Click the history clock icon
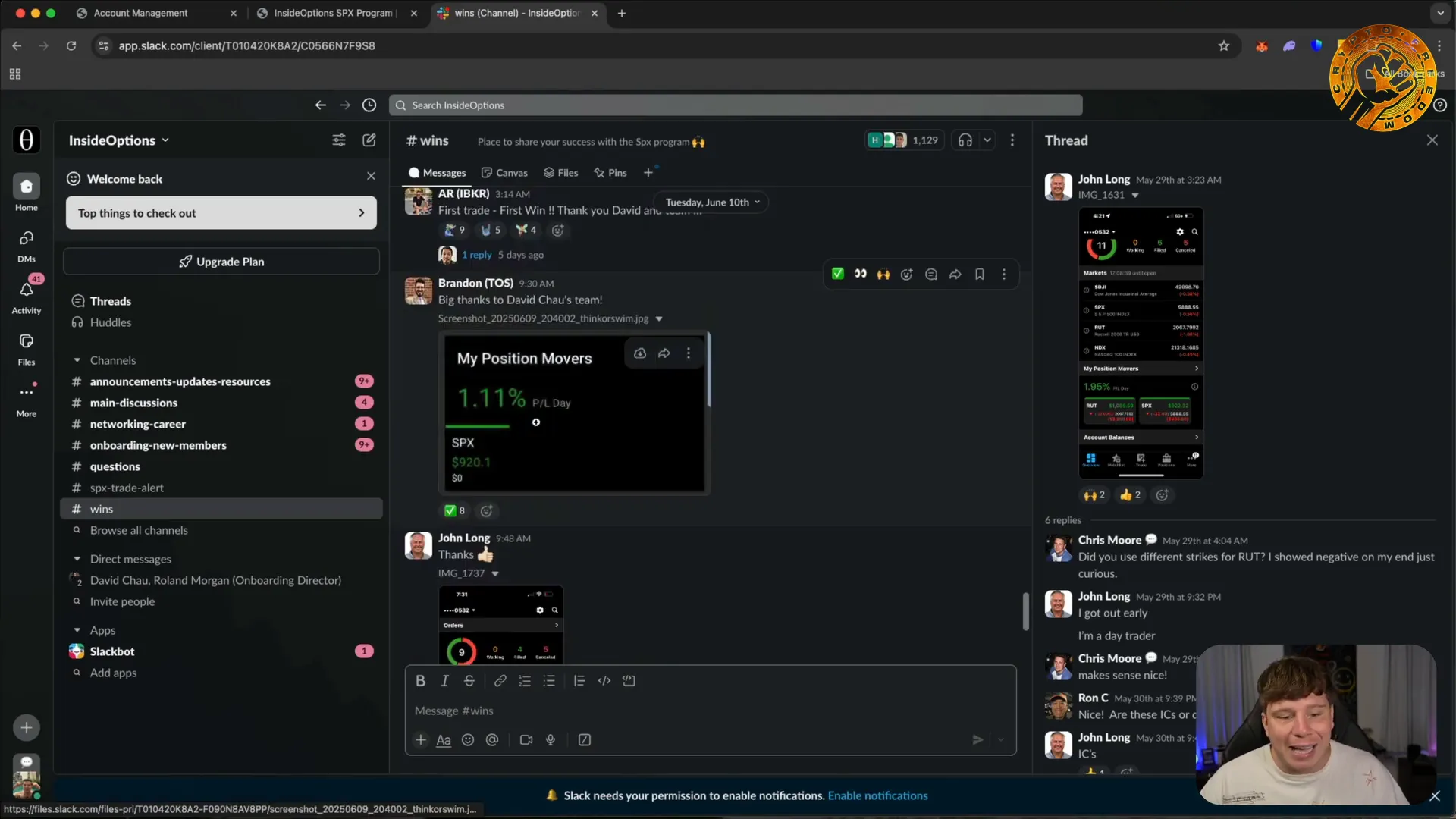 point(369,105)
